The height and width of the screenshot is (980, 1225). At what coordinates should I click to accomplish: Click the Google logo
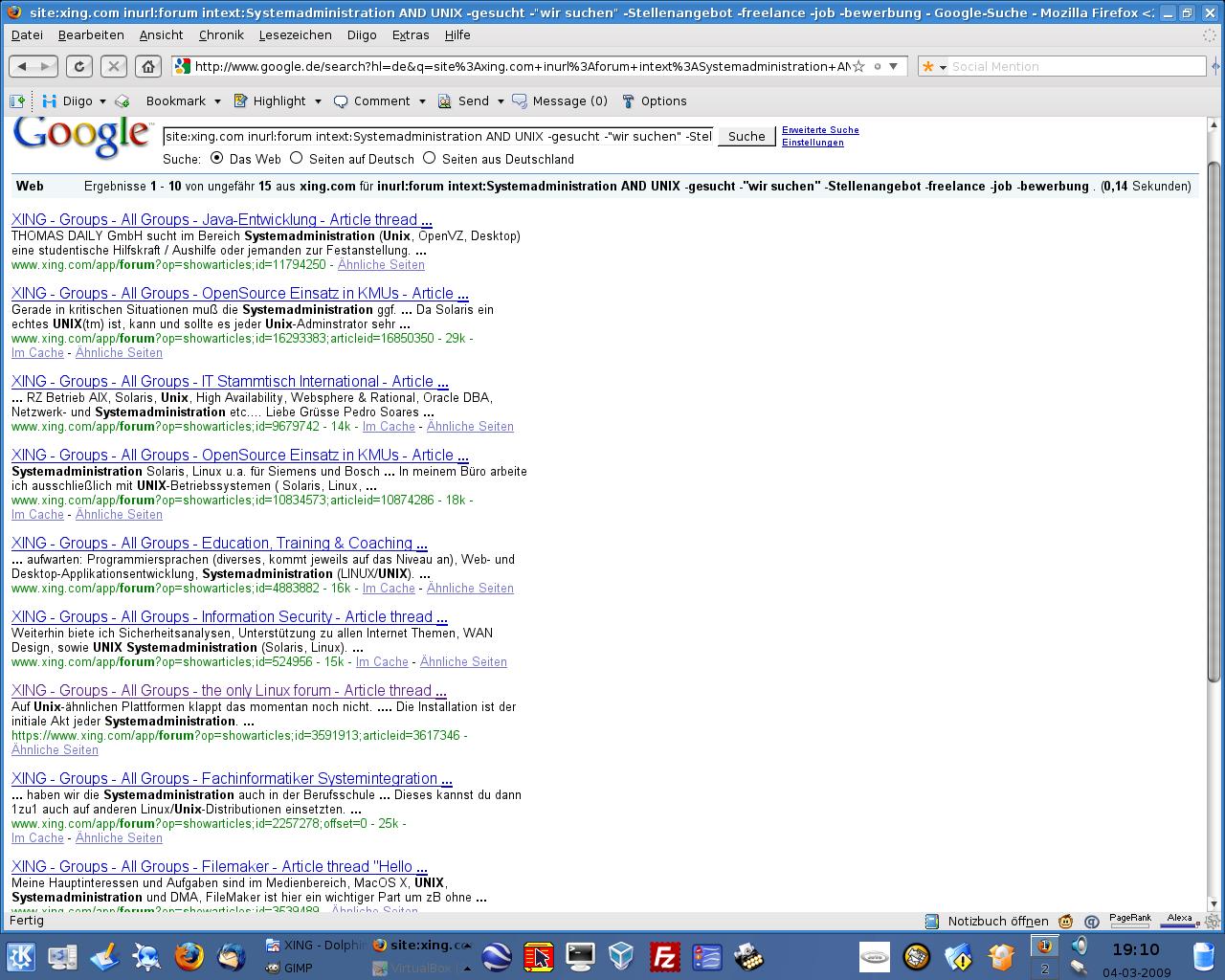[82, 137]
